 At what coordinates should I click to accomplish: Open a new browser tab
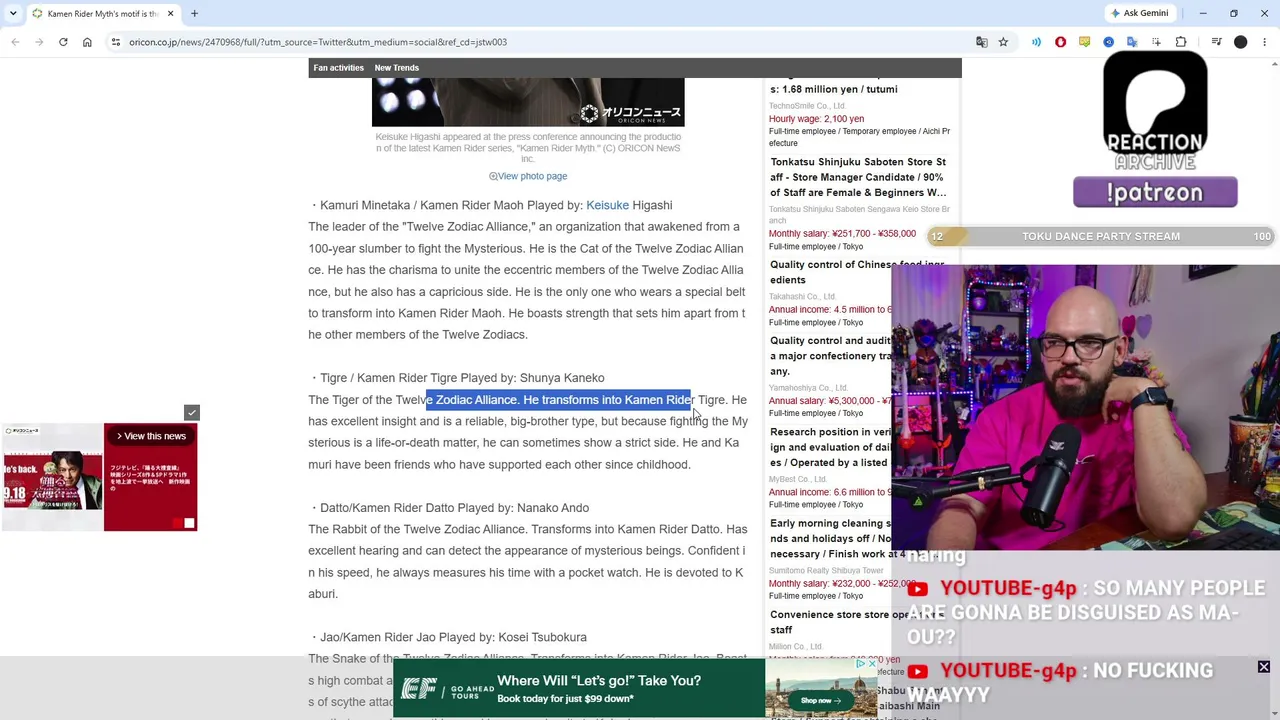click(194, 13)
